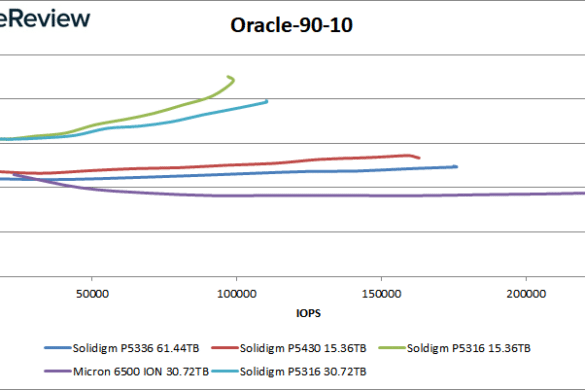
Task: Click blue legend line for P5336
Action: pos(58,348)
